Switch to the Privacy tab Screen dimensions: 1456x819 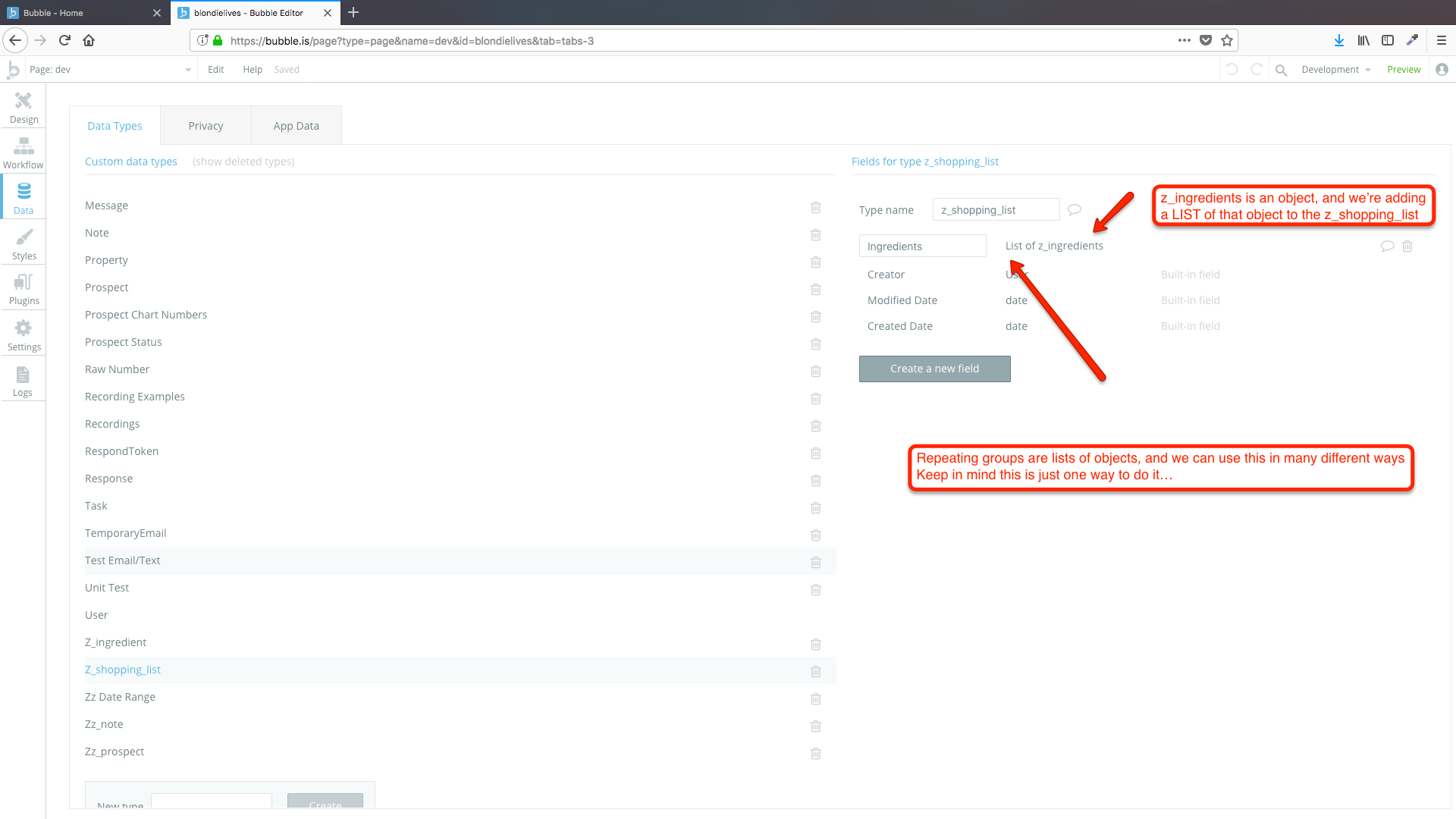206,126
